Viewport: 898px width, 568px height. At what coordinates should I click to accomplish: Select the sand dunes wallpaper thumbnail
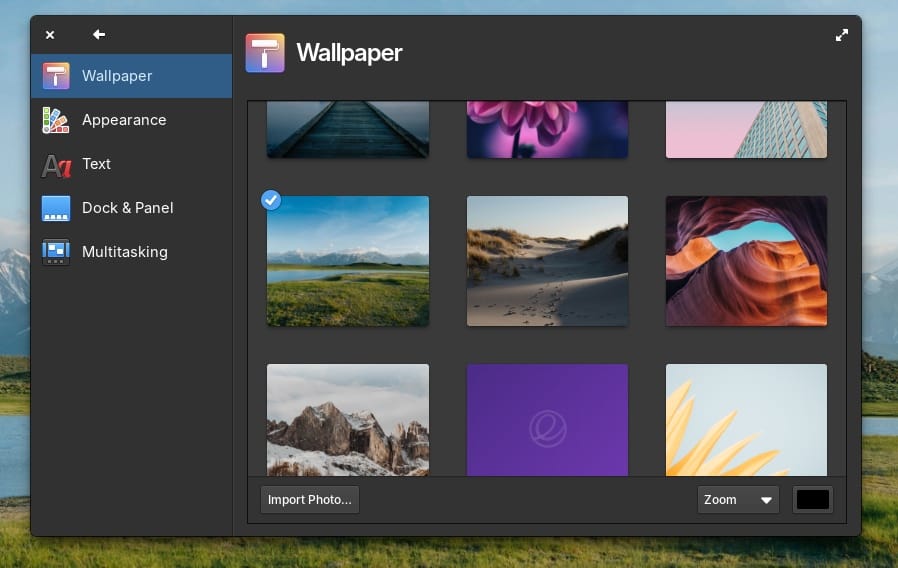pos(547,261)
